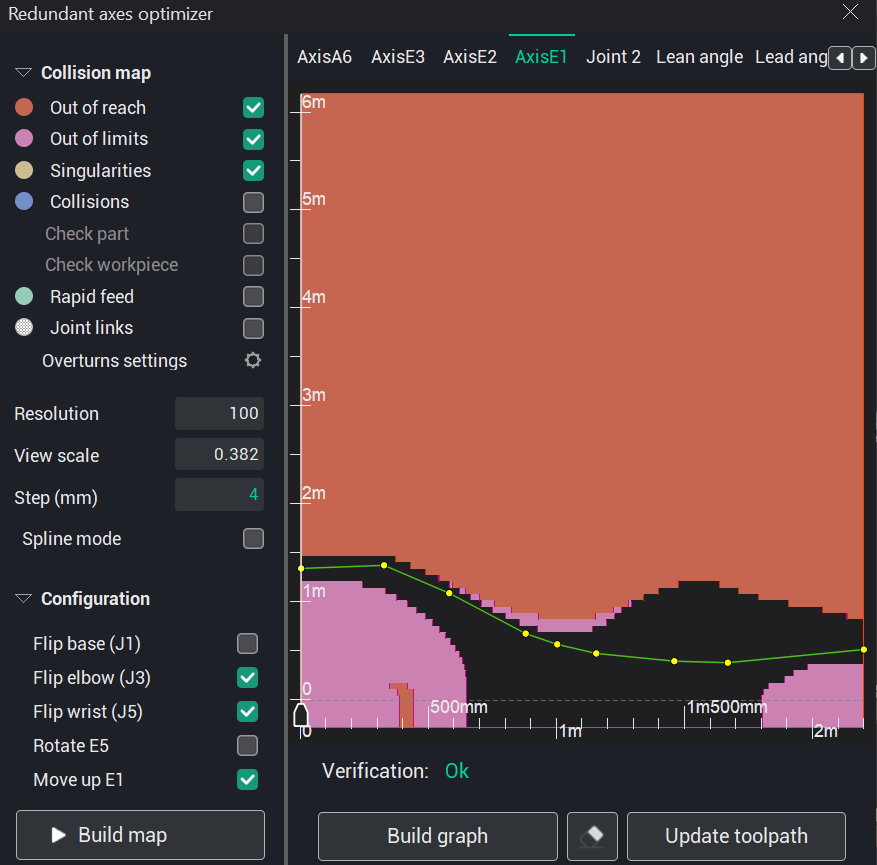Image resolution: width=877 pixels, height=865 pixels.
Task: Click the Build map button
Action: point(140,835)
